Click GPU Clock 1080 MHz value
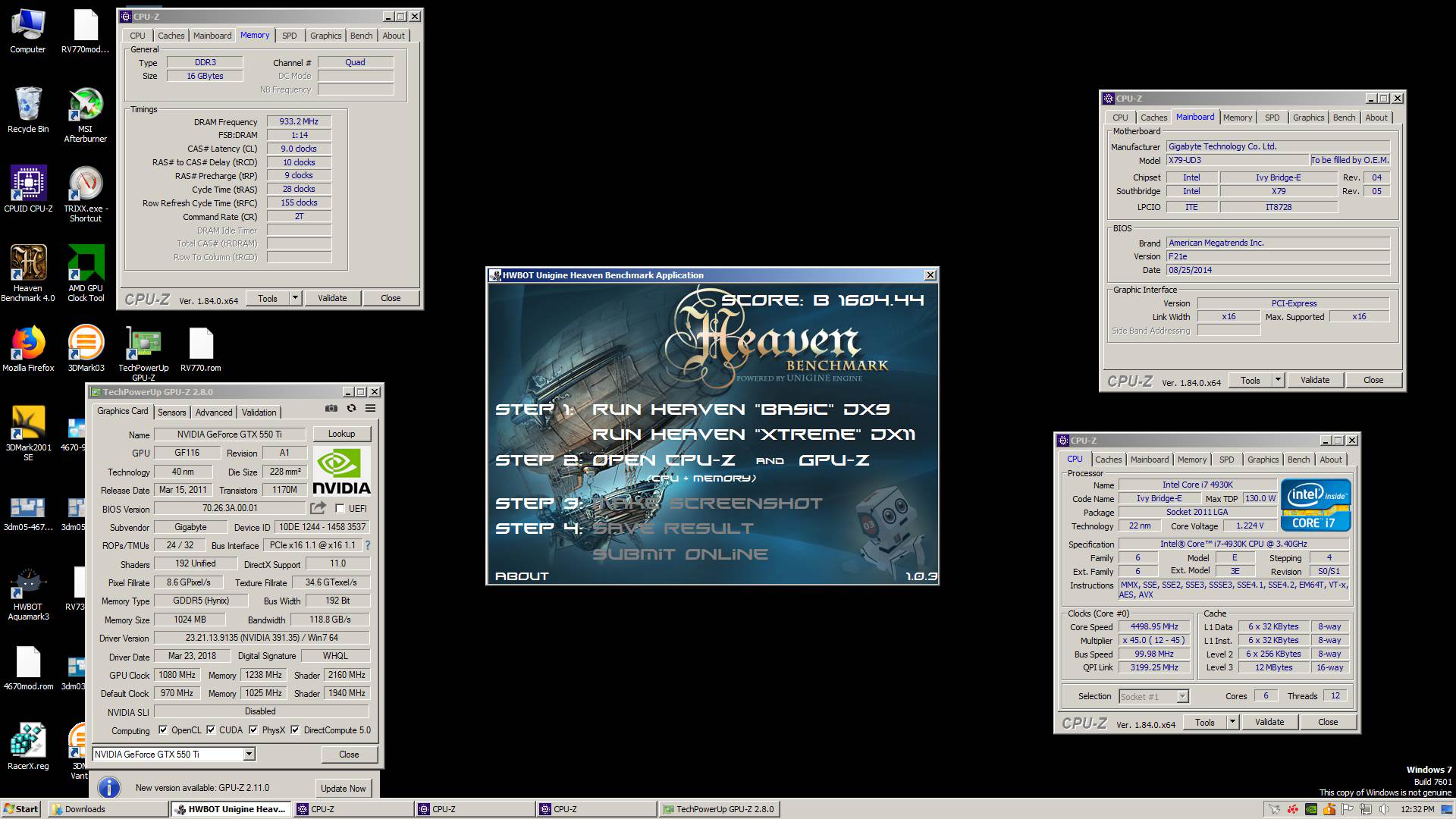The image size is (1456, 819). click(x=177, y=675)
